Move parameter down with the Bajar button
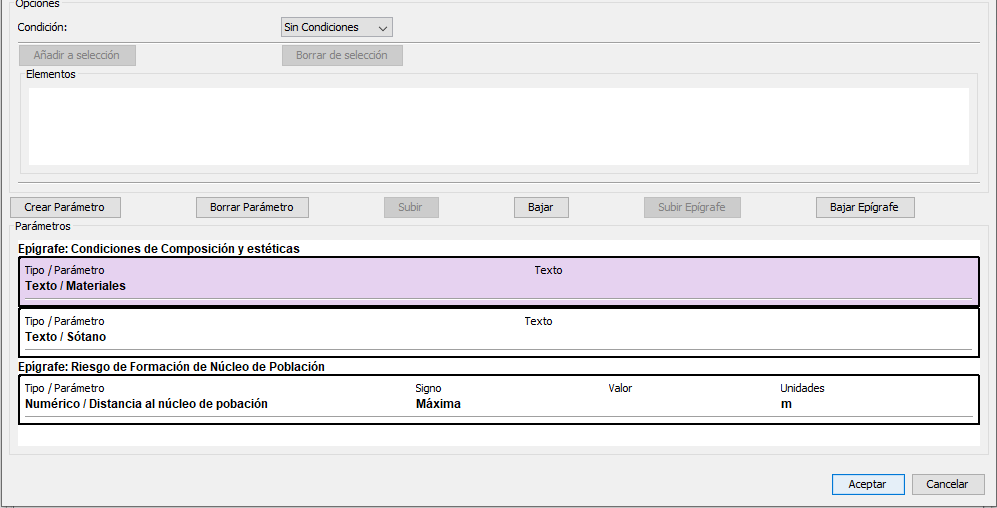Viewport: 997px width, 508px height. (541, 207)
